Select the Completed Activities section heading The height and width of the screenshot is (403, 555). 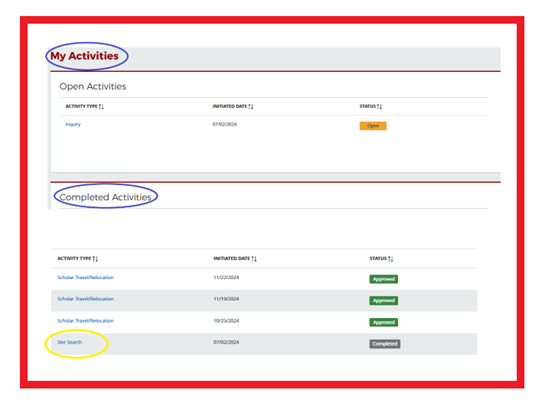tap(105, 197)
